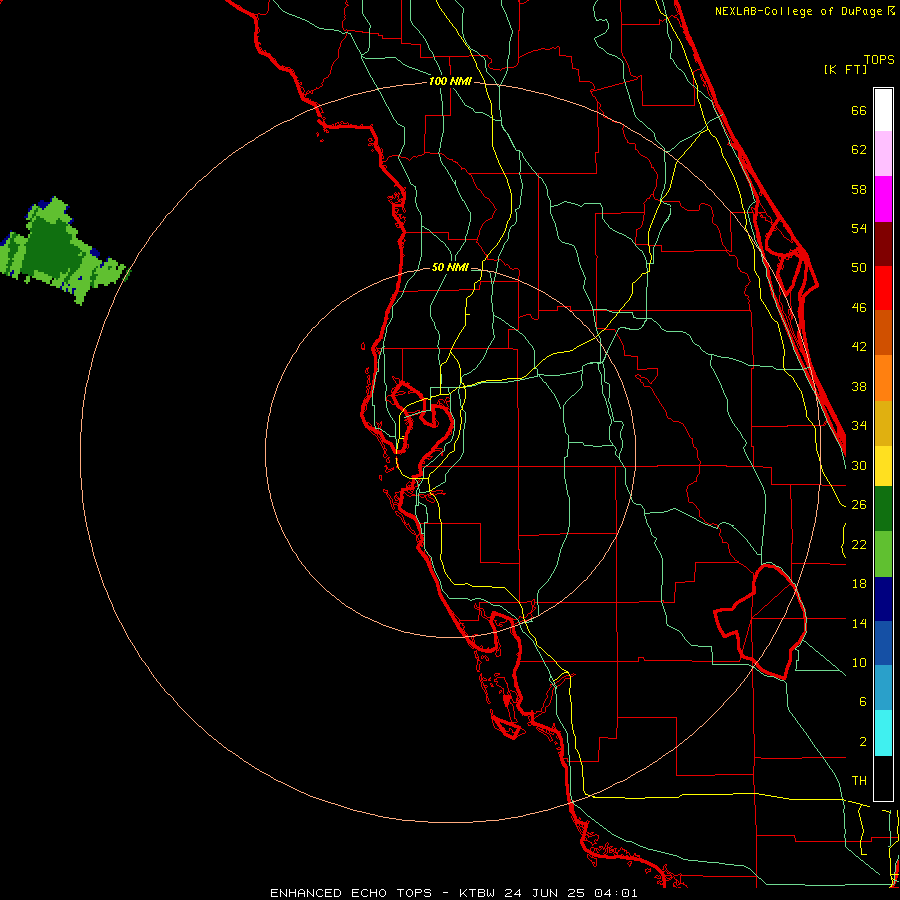
Task: Click the orange 38 kft legend swatch
Action: point(883,378)
